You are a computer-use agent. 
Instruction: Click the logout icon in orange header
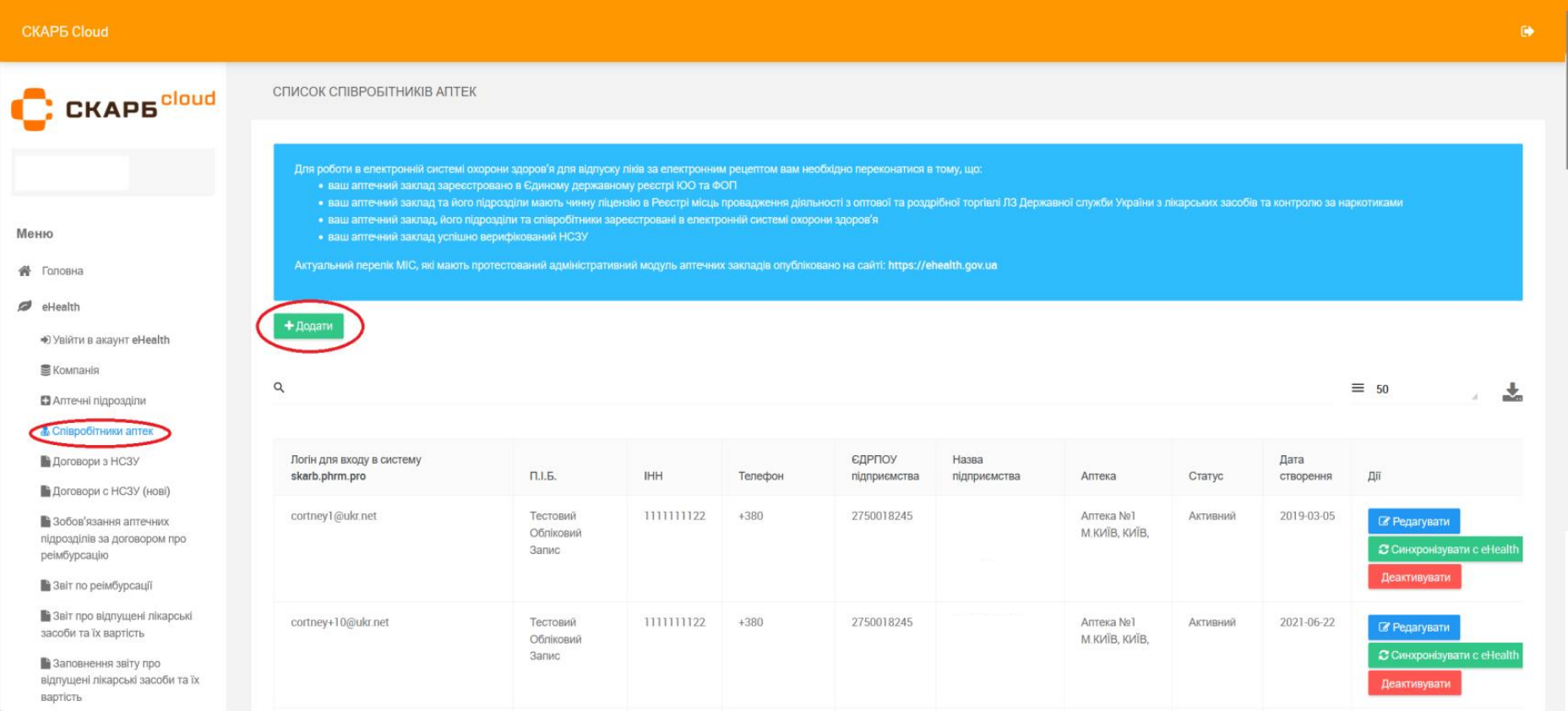coord(1527,31)
